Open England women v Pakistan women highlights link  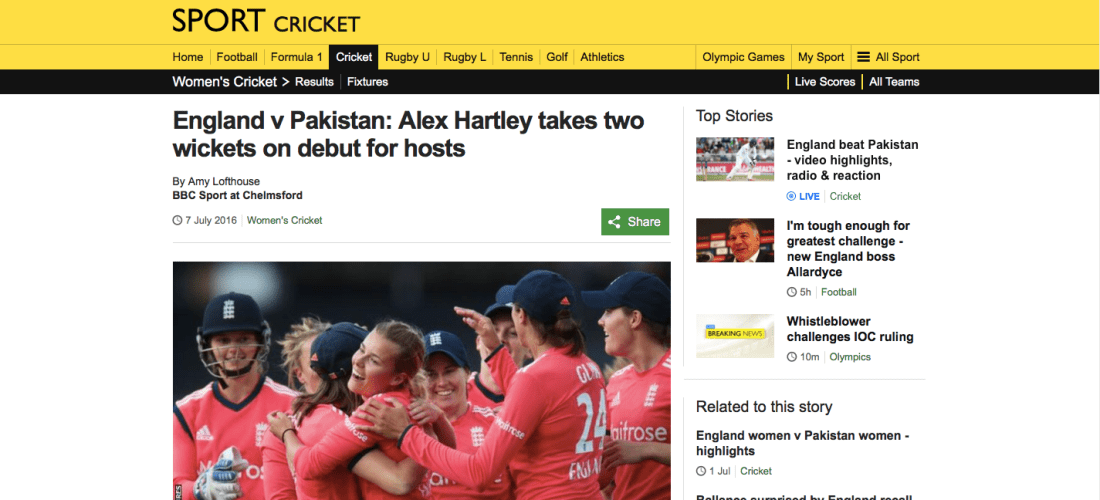[803, 443]
